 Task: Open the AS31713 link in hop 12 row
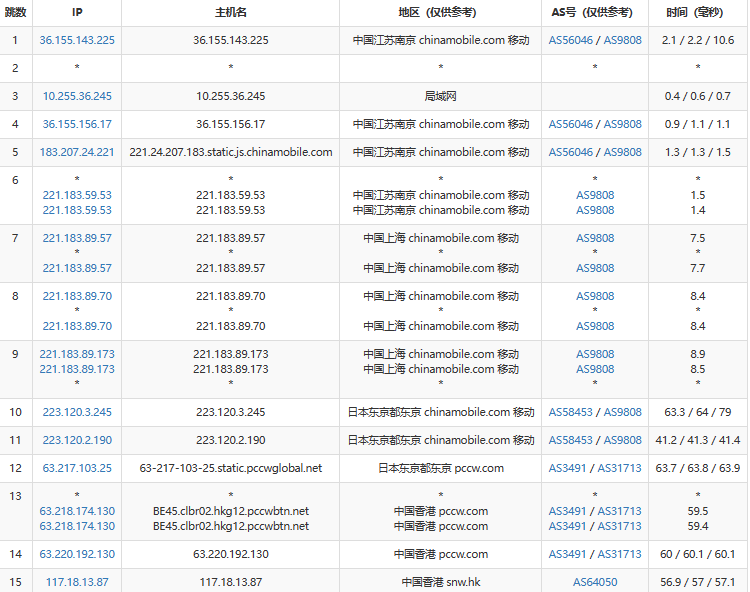619,468
